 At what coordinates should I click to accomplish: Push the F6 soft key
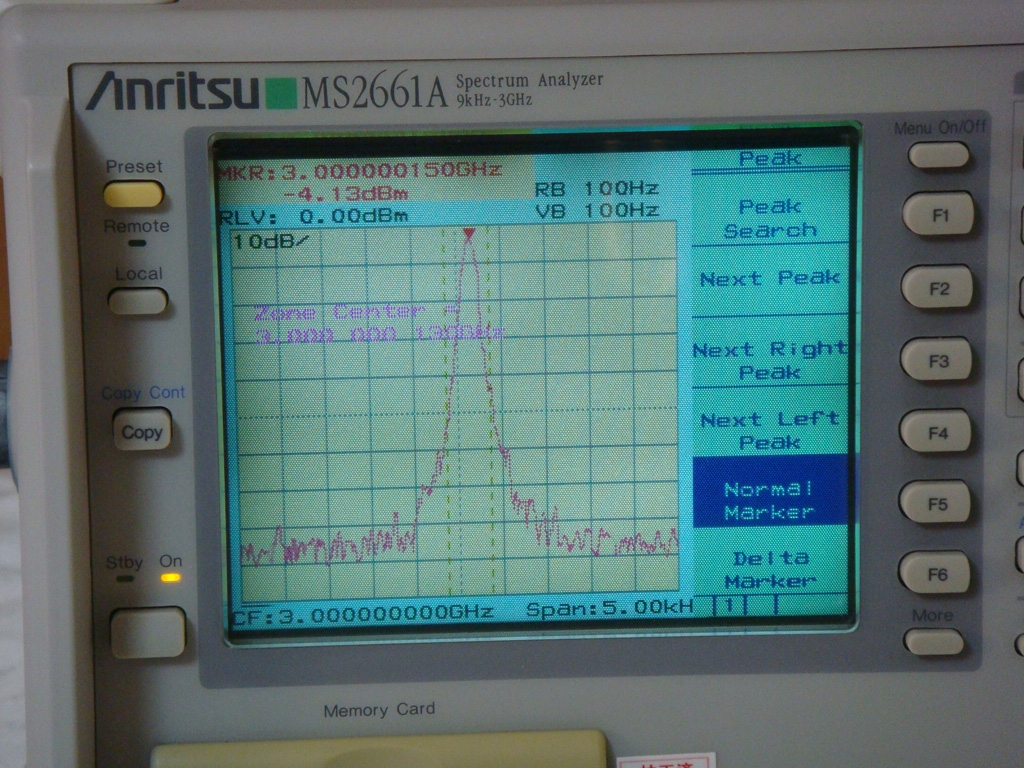pyautogui.click(x=934, y=573)
